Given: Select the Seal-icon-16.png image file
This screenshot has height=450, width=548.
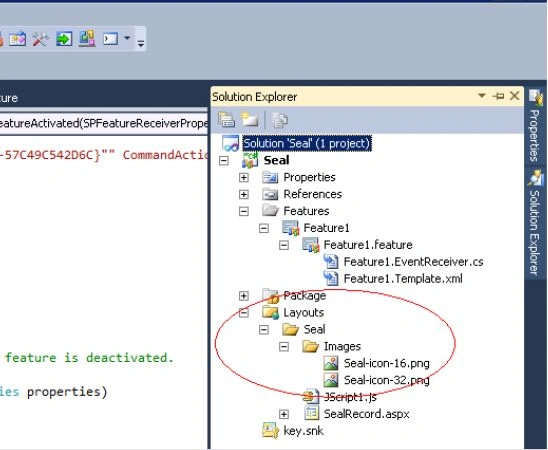Looking at the screenshot, I should (387, 363).
